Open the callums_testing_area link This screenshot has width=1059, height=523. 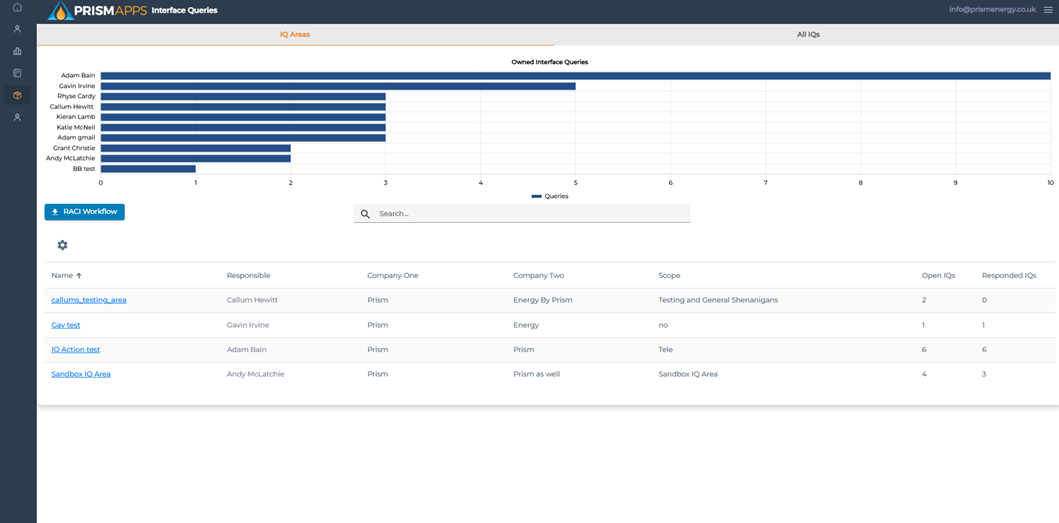(x=89, y=300)
